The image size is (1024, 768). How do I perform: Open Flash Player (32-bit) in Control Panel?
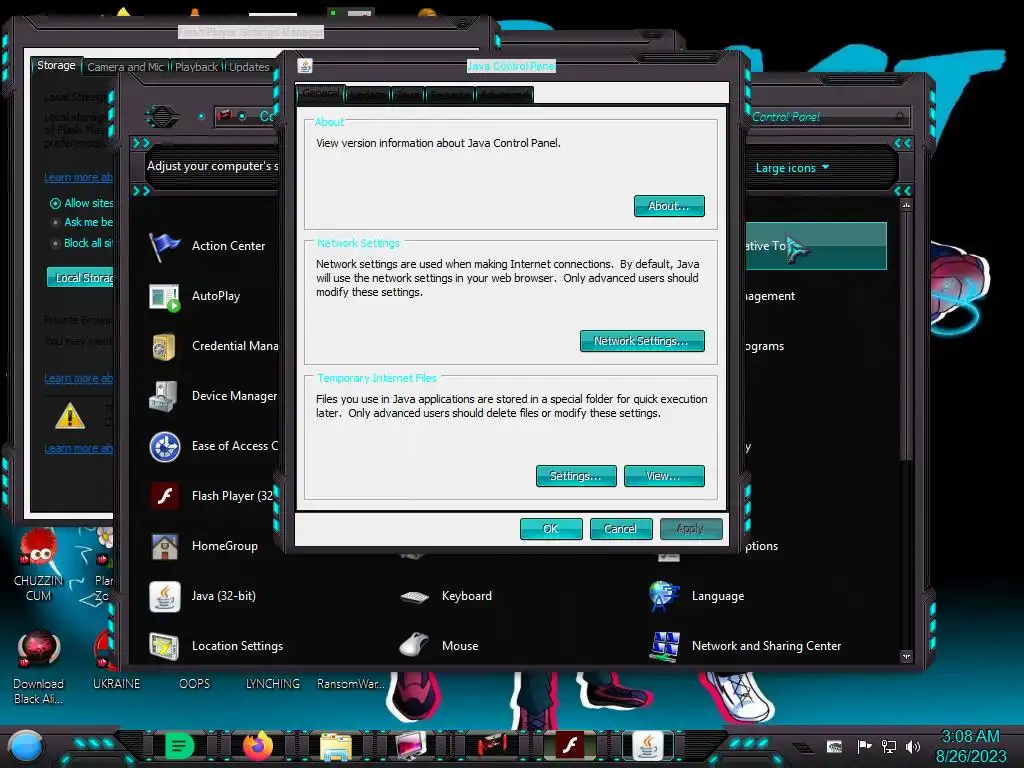[x=212, y=496]
